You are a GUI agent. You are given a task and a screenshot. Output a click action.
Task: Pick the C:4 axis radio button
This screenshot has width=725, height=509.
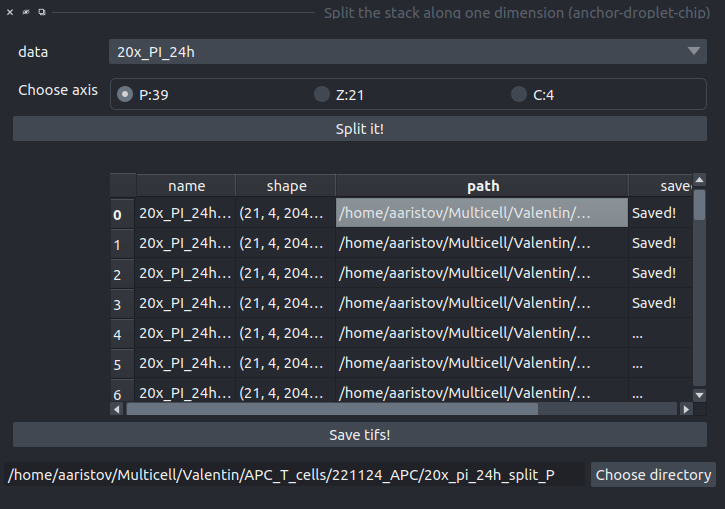pos(518,95)
